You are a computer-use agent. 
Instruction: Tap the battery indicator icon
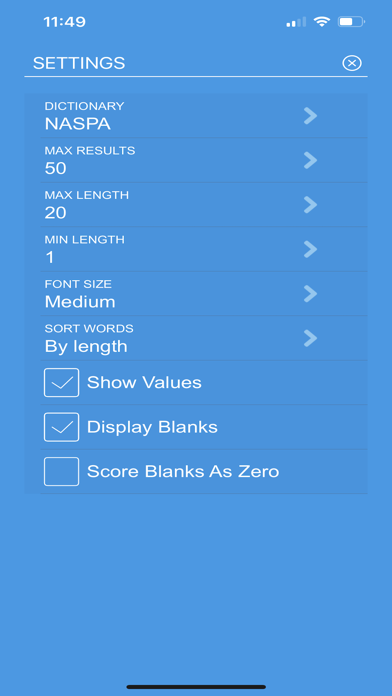pos(351,21)
